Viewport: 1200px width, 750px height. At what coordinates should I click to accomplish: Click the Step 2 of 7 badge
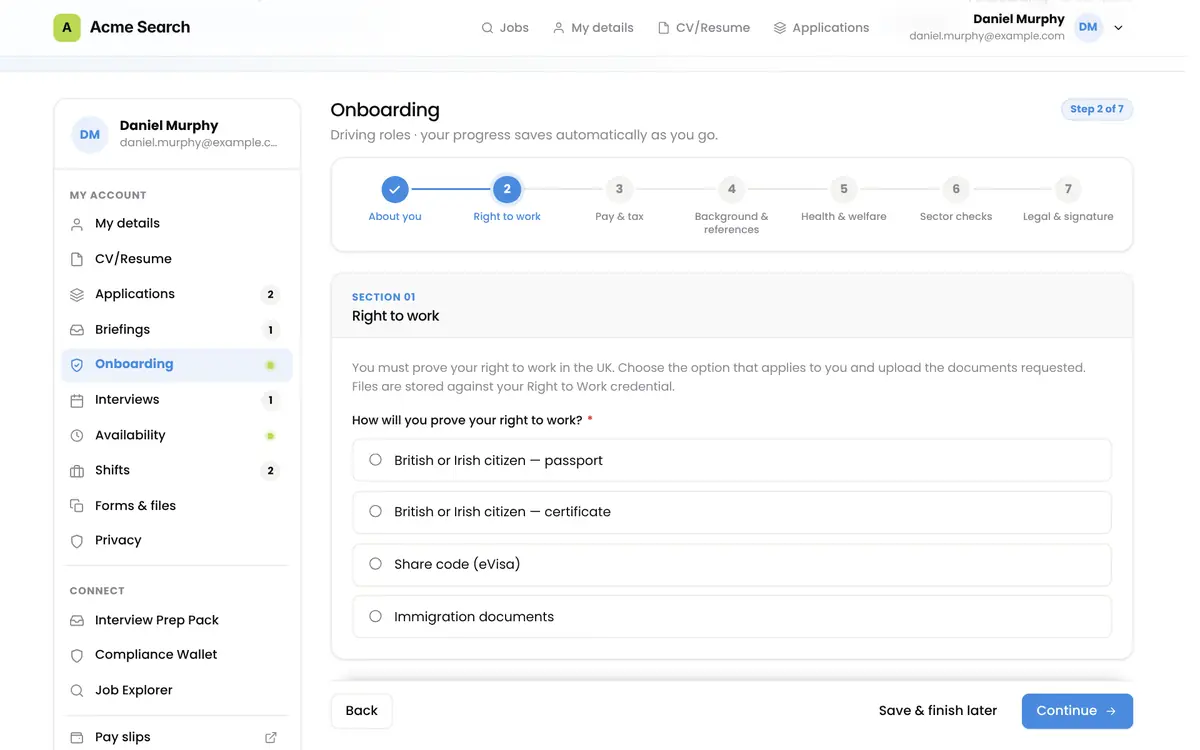pos(1097,109)
